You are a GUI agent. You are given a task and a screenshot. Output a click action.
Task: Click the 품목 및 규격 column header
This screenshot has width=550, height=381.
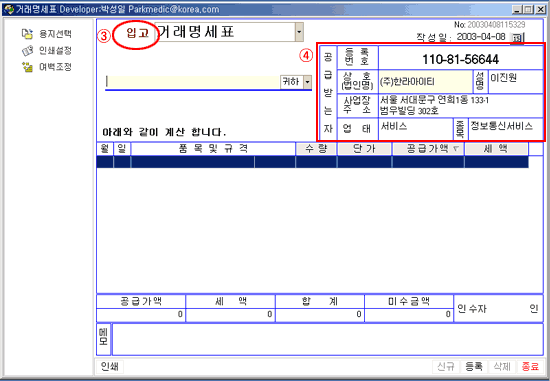(x=213, y=149)
